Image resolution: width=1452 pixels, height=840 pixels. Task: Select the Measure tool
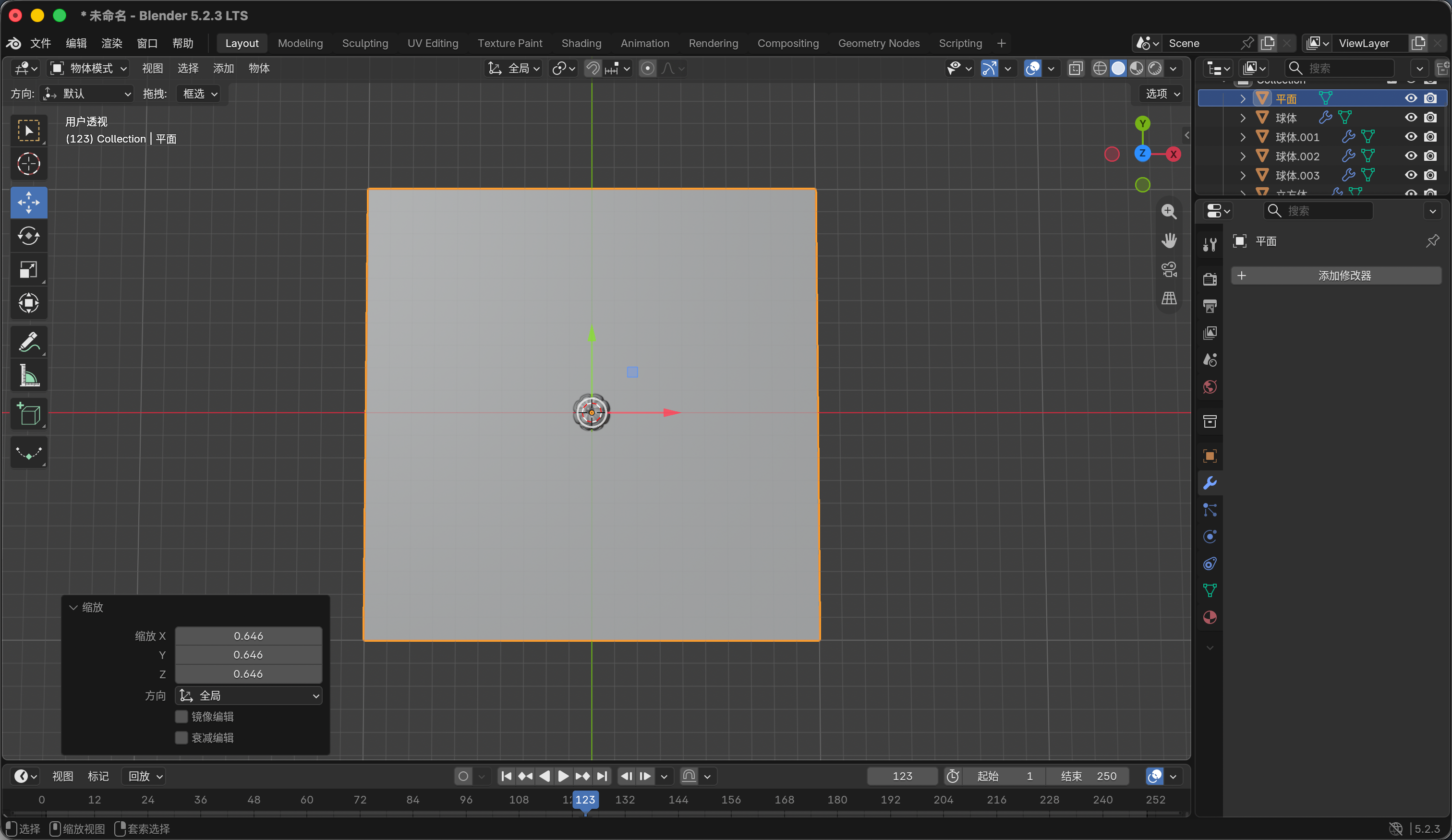[x=28, y=375]
